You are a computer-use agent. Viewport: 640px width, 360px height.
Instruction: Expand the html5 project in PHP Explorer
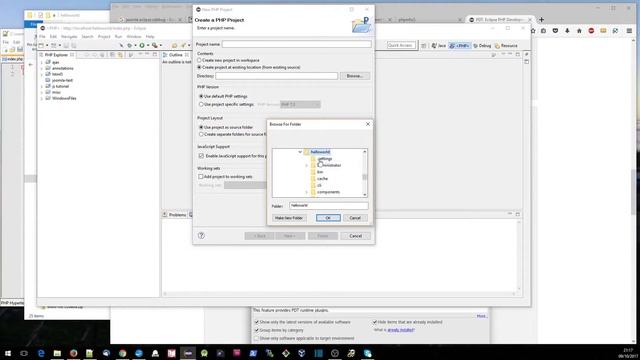[x=42, y=74]
